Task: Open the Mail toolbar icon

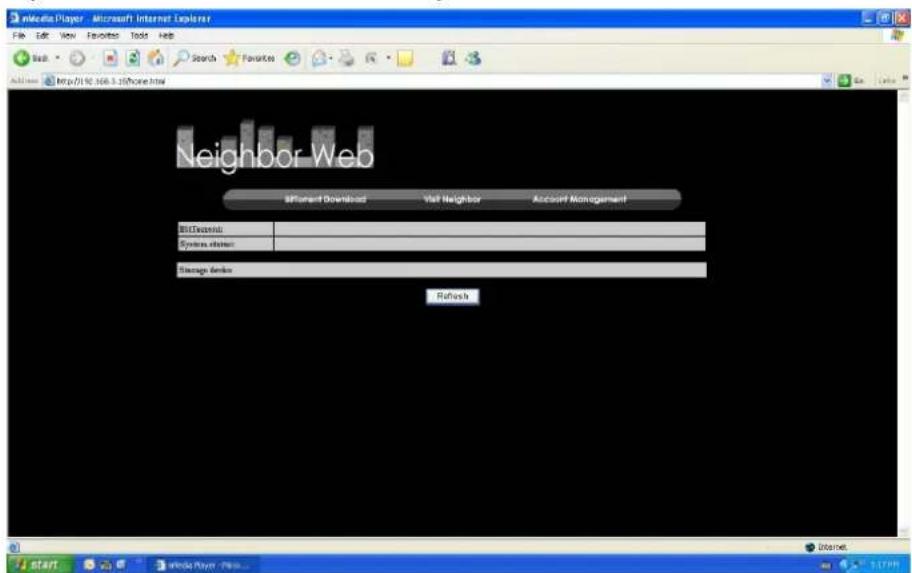Action: (319, 58)
